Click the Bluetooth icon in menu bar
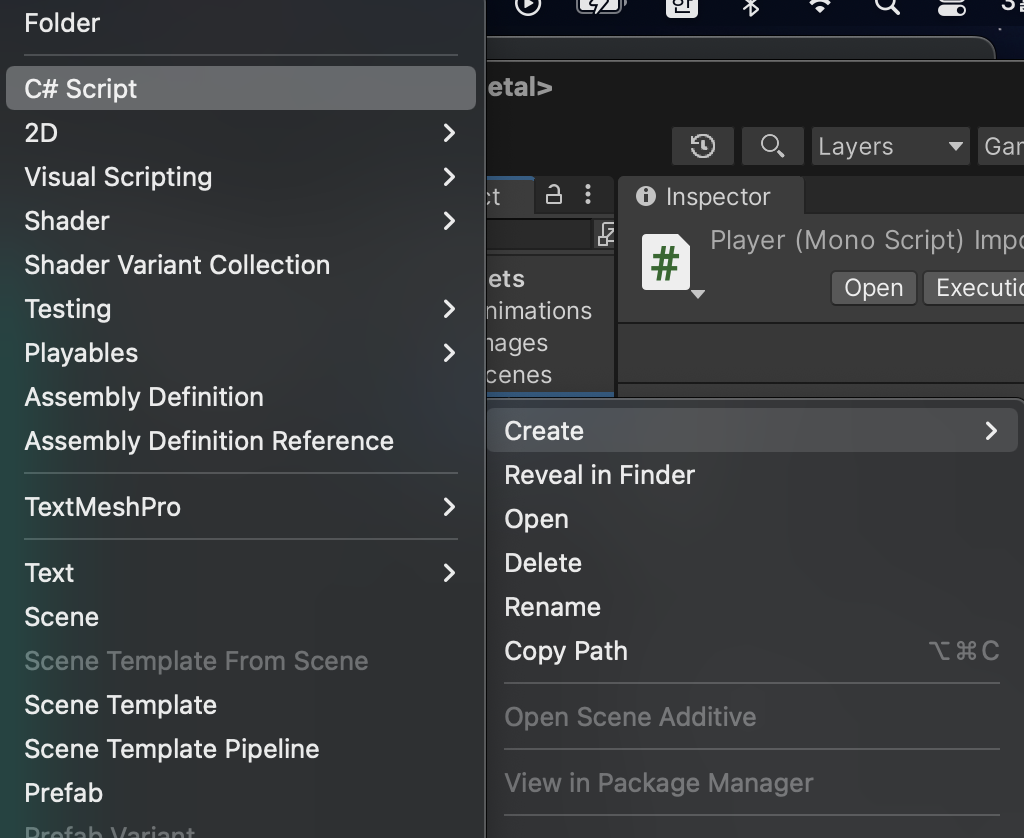 click(x=752, y=6)
